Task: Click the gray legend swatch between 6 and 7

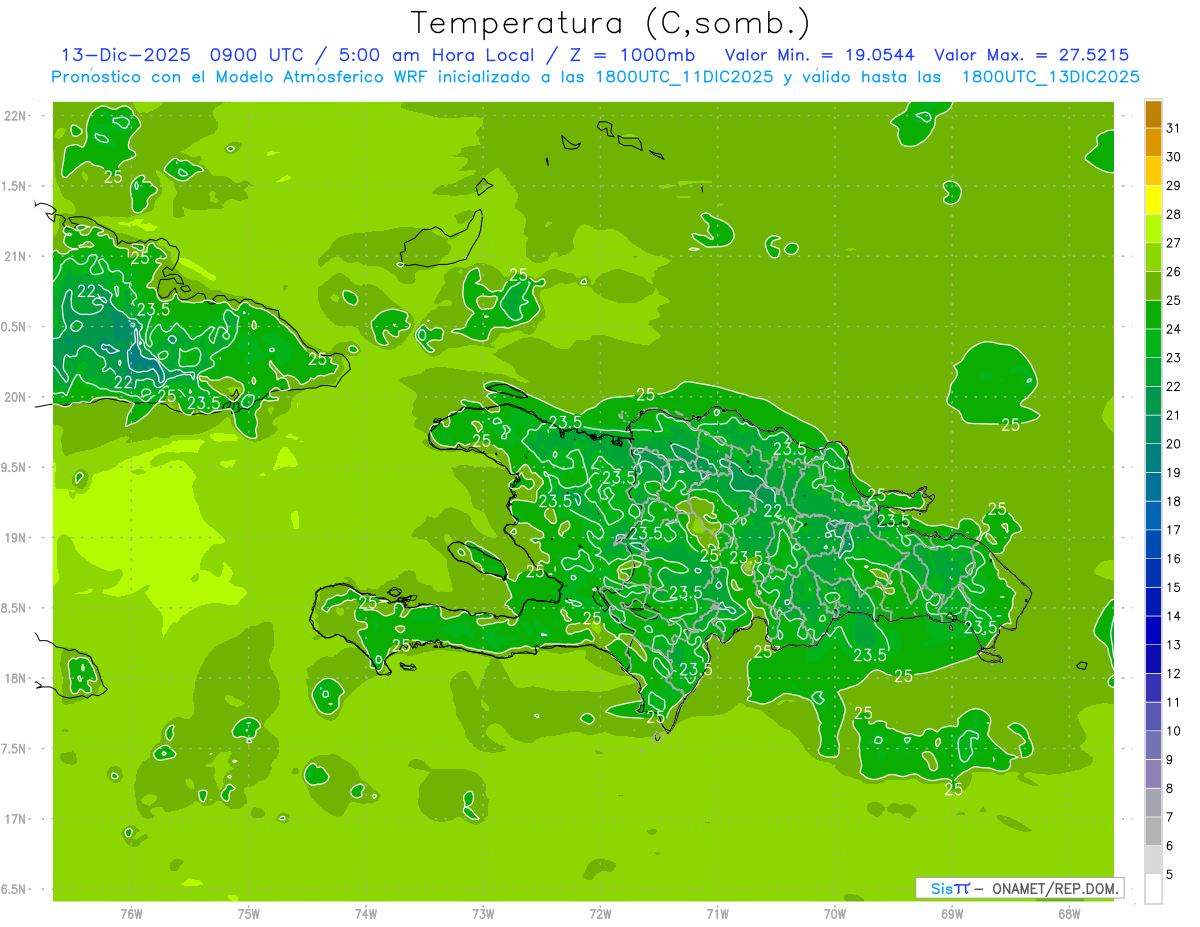Action: pos(1153,832)
